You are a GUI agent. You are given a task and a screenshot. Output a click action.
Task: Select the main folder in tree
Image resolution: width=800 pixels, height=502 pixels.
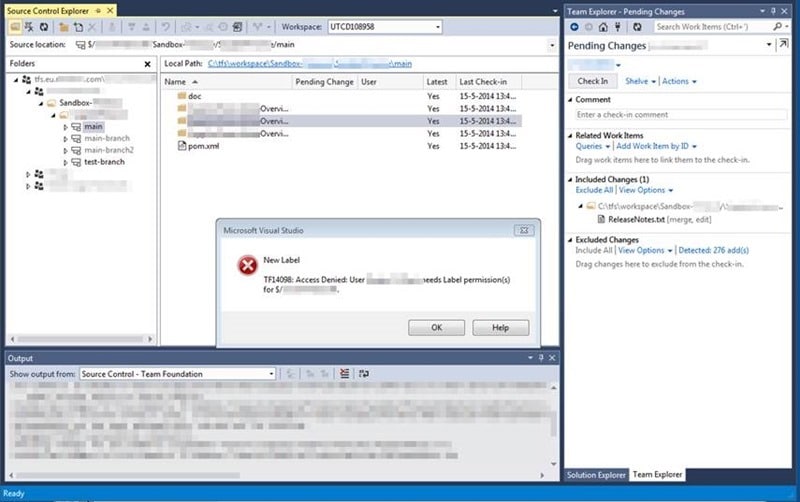pos(93,127)
